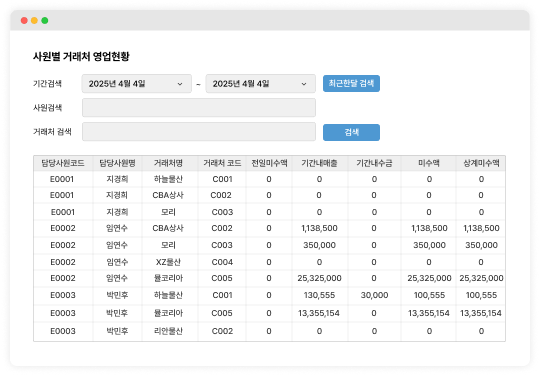Select code C004 cell

coord(222,262)
